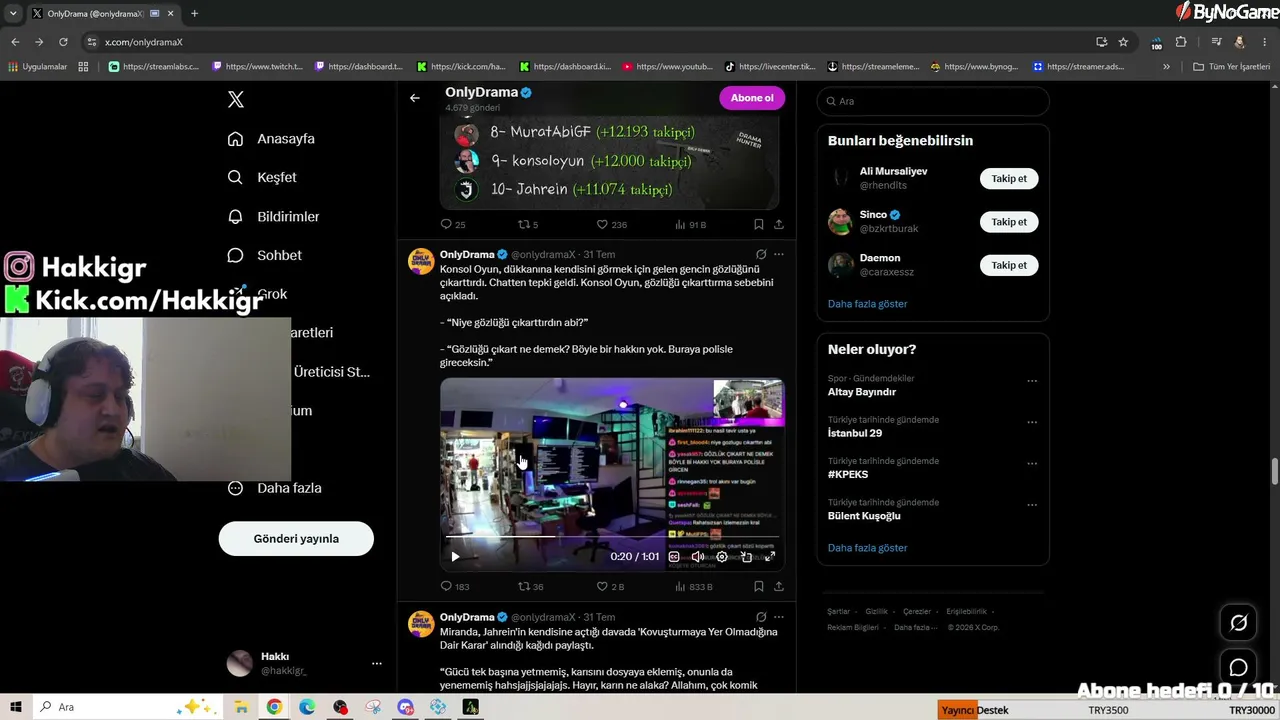The height and width of the screenshot is (720, 1280).
Task: Open more options on the Konsol Oyun post
Action: point(779,255)
